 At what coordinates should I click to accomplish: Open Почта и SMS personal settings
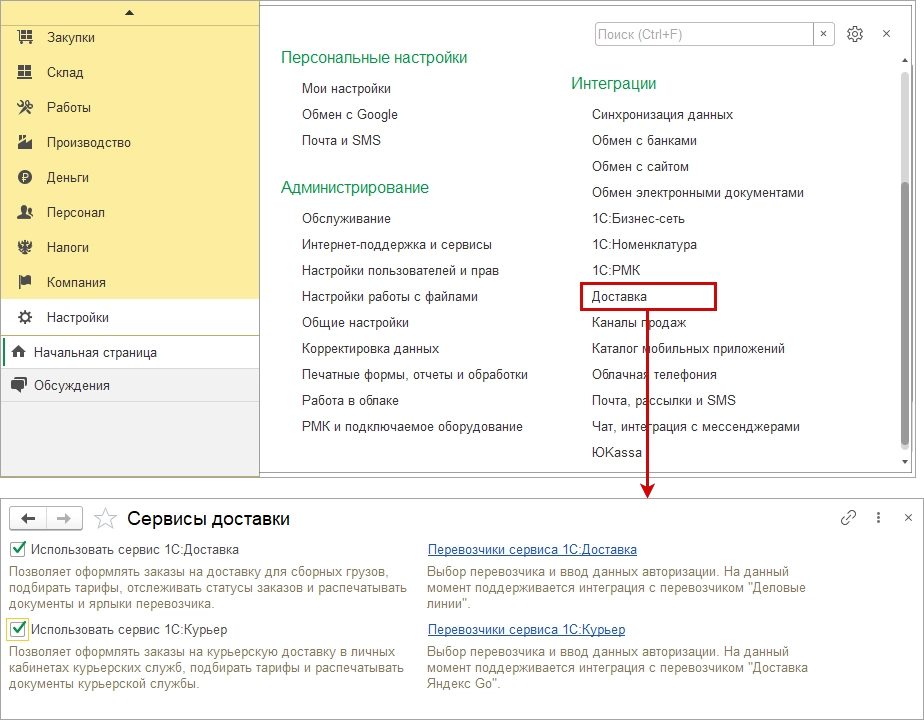(x=341, y=140)
